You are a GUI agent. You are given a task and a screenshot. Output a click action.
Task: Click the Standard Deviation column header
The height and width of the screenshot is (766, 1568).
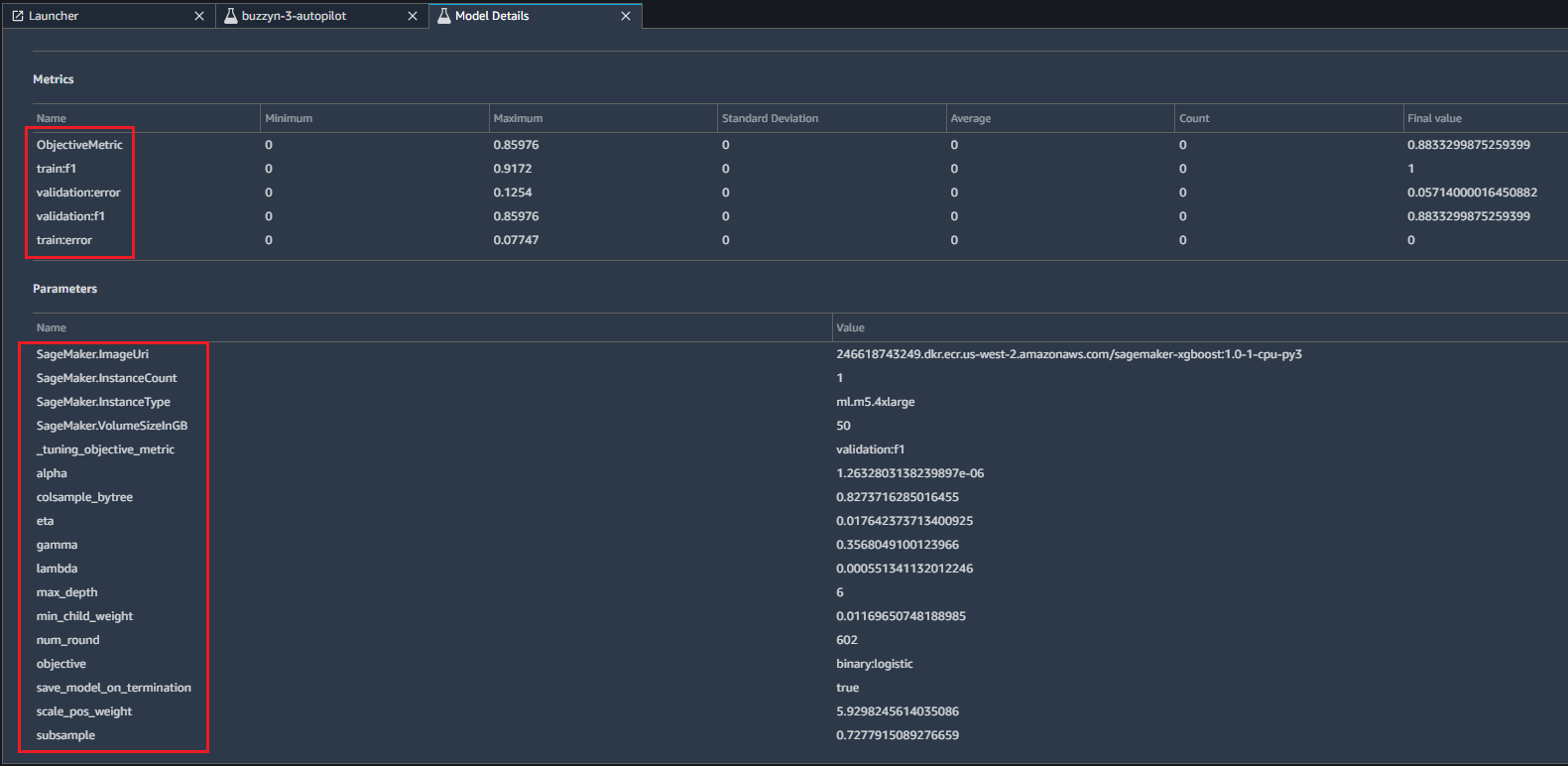coord(770,118)
